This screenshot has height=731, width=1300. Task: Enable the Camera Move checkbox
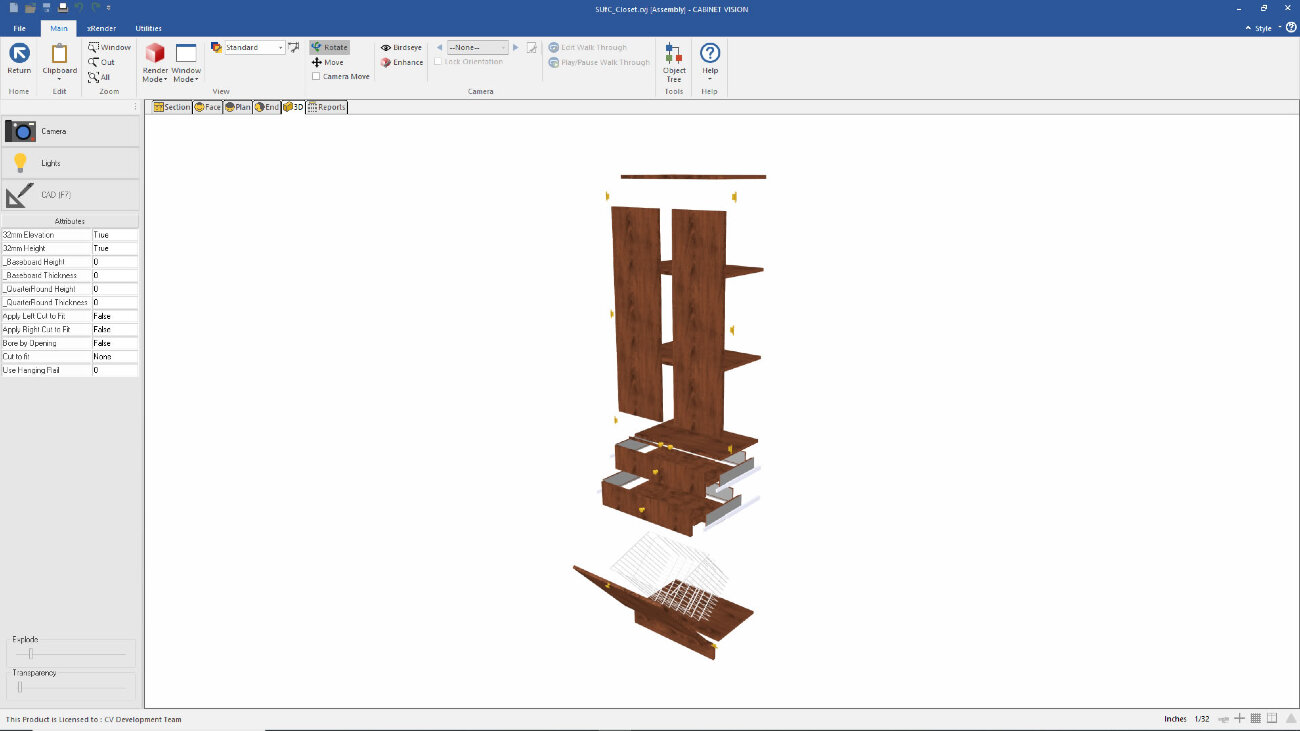(x=316, y=76)
